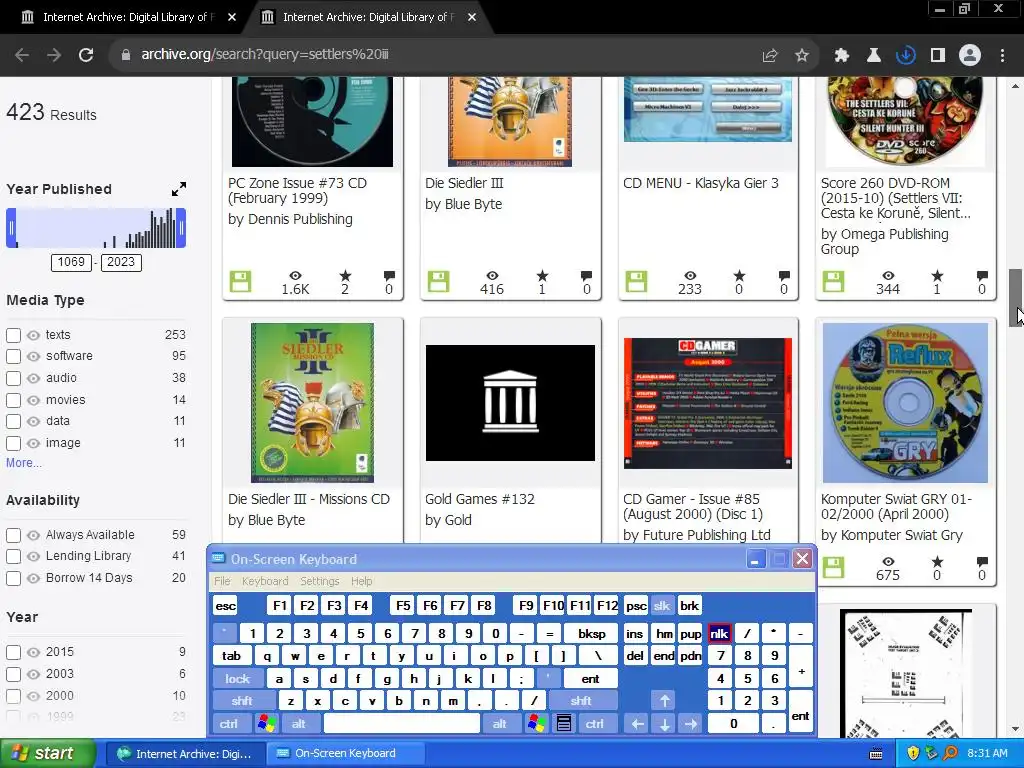Toggle eye icon next to data filter
1024x768 pixels.
tap(33, 422)
